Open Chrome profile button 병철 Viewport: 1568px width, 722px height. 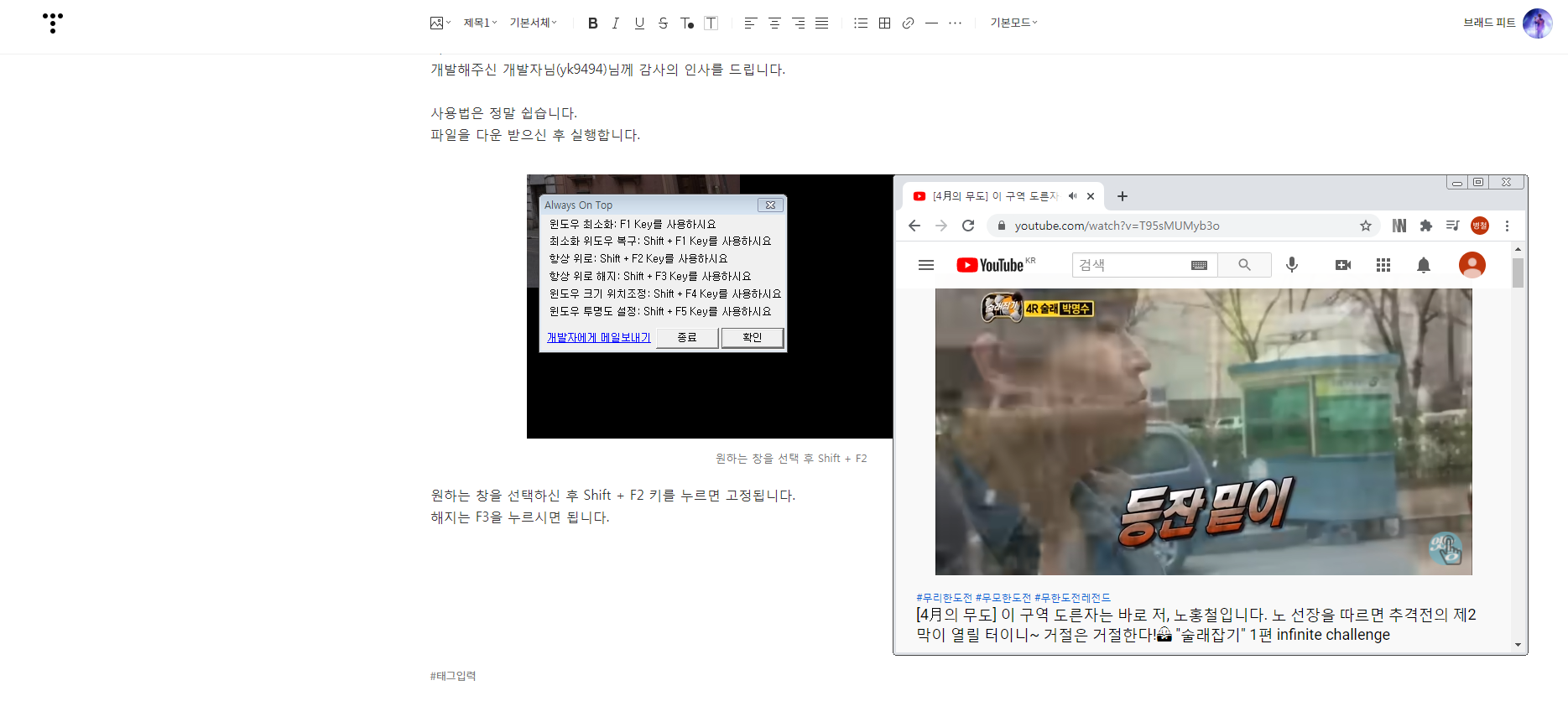click(x=1480, y=226)
